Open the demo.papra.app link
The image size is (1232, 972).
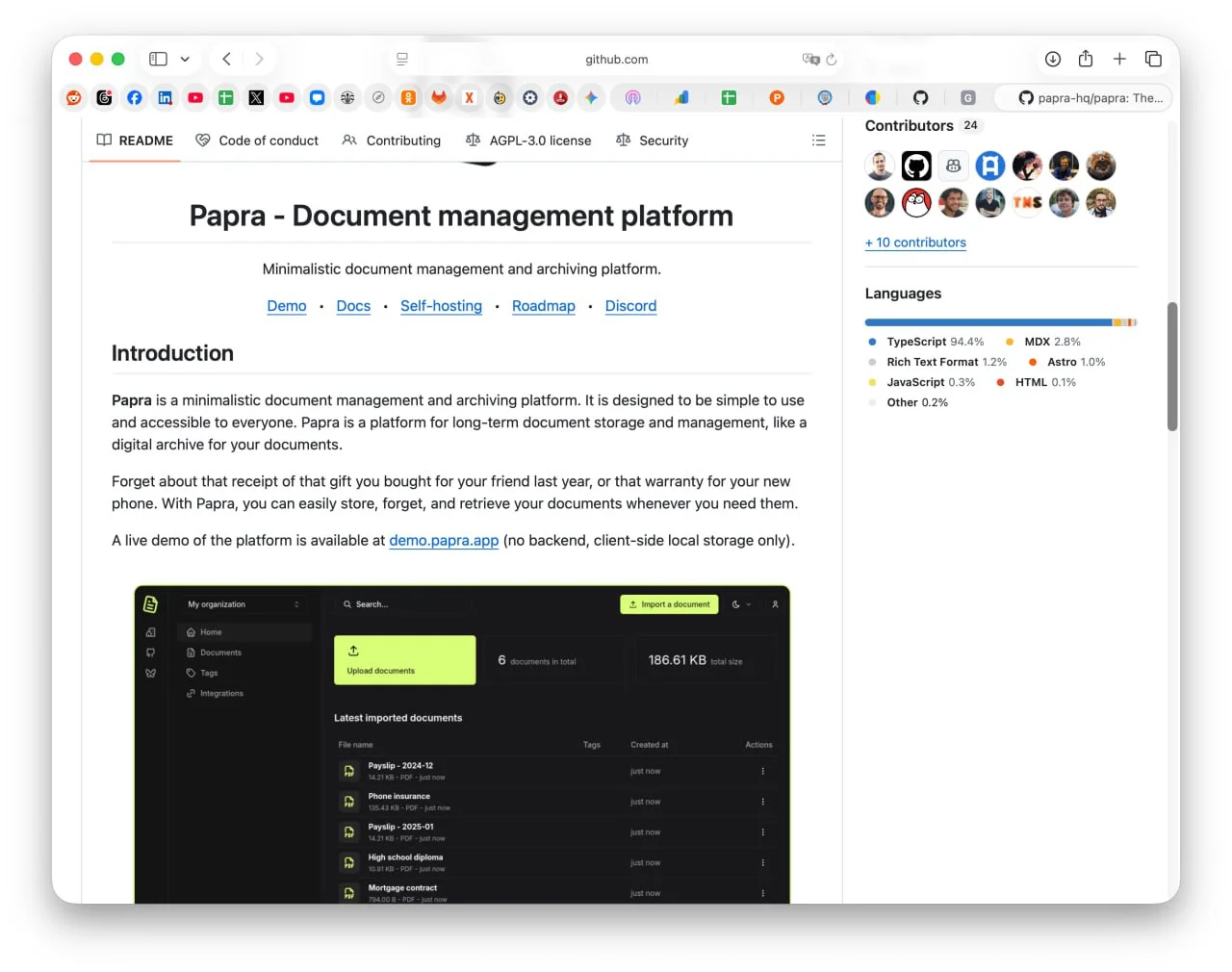(444, 541)
